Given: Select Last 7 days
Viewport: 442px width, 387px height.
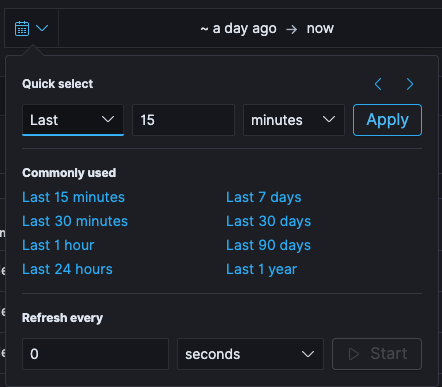Looking at the screenshot, I should click(264, 197).
